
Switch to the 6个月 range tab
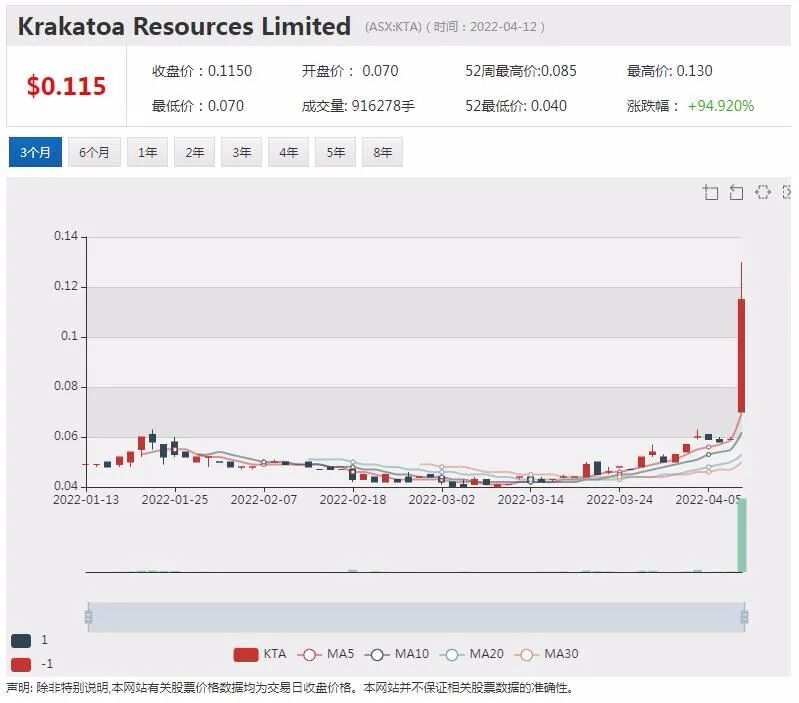[94, 152]
